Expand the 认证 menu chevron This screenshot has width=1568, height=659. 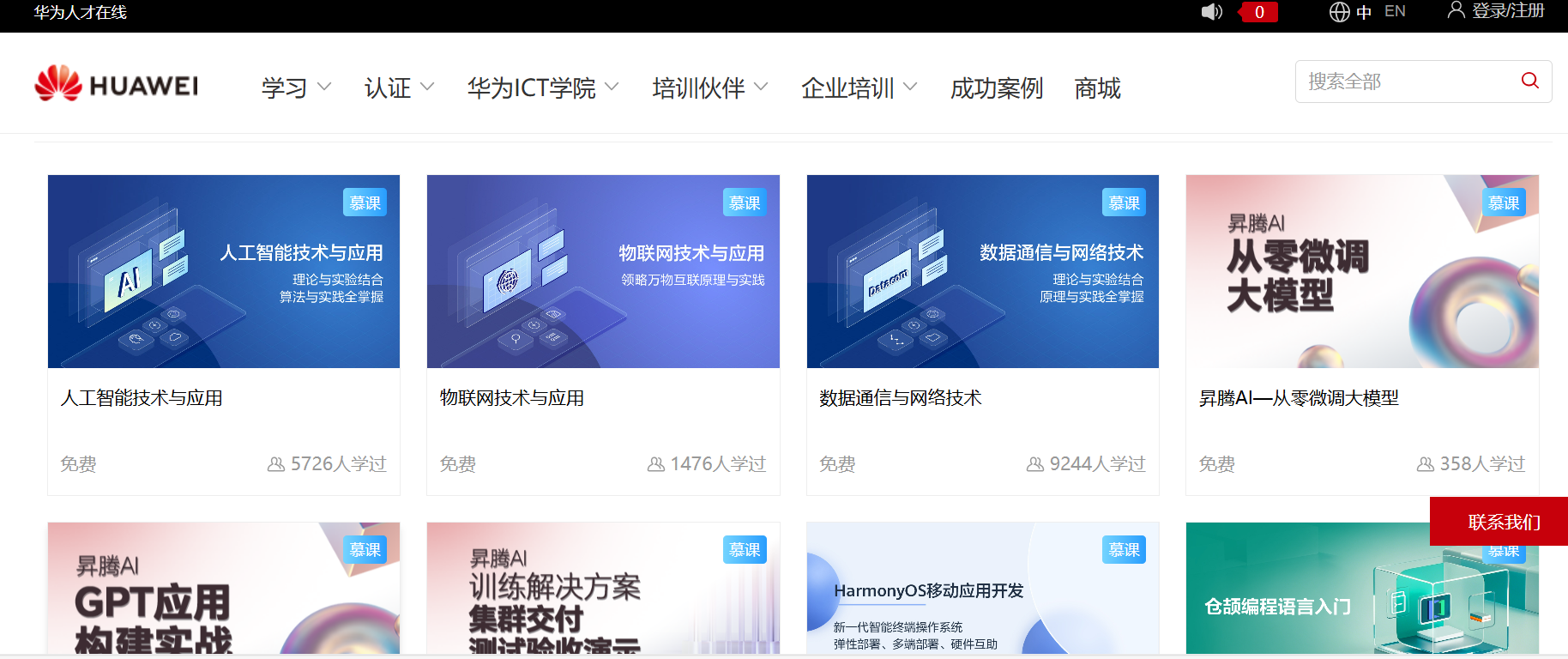[x=427, y=87]
